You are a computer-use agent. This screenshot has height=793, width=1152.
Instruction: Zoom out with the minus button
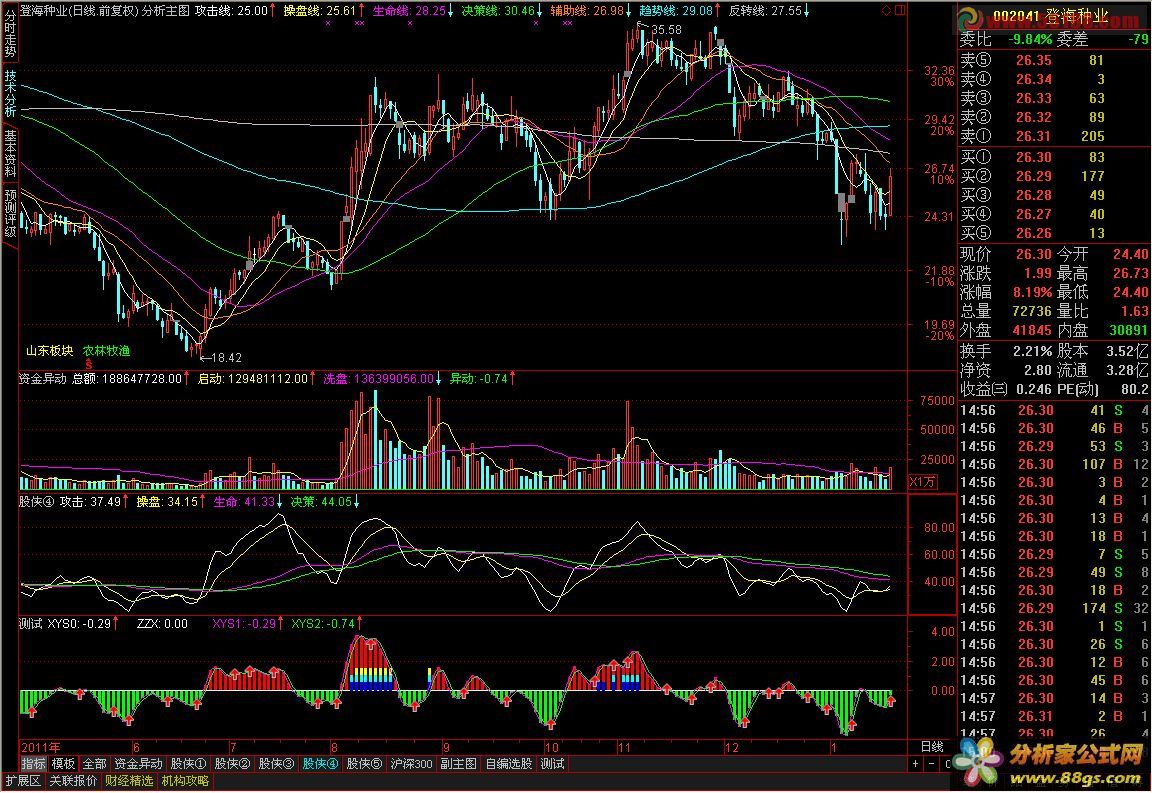(x=932, y=764)
